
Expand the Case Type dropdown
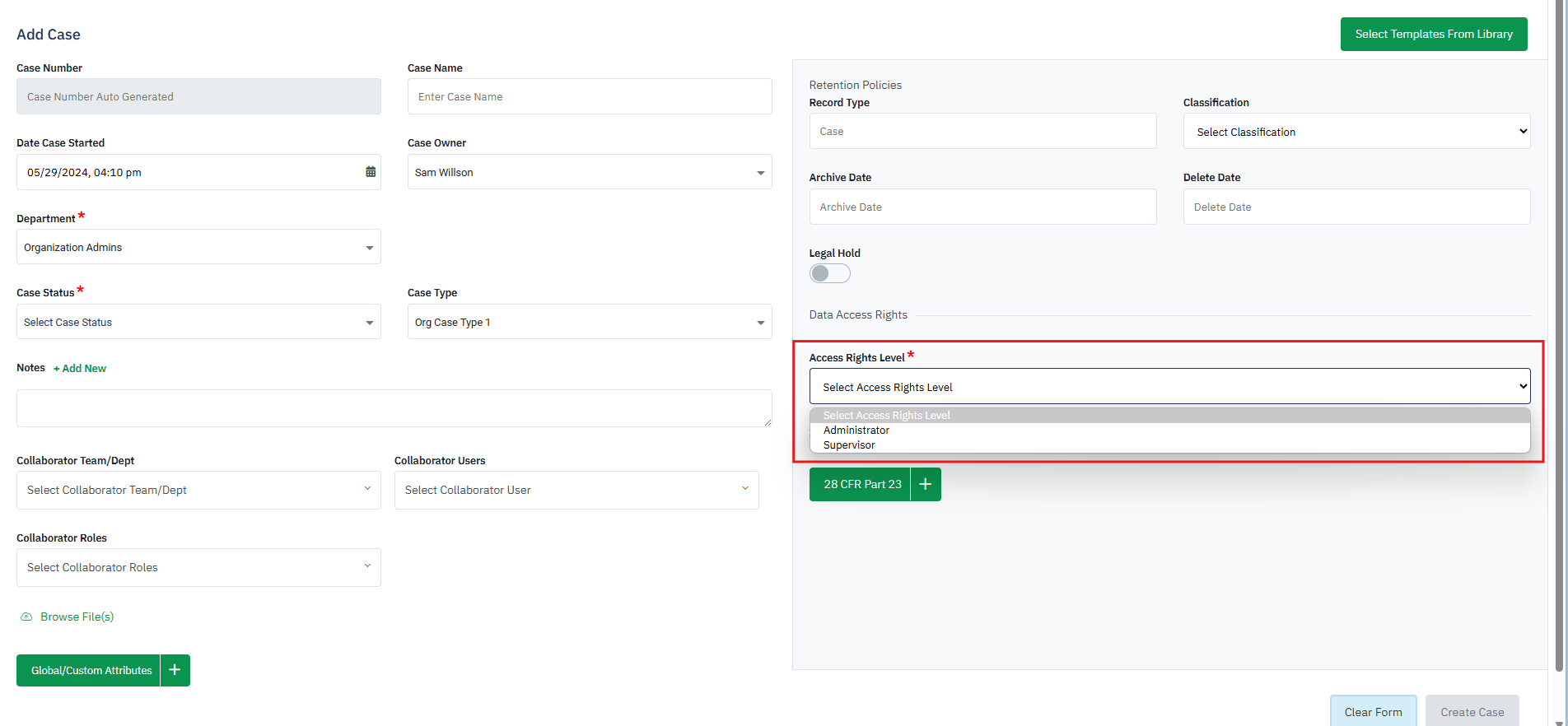[x=590, y=322]
